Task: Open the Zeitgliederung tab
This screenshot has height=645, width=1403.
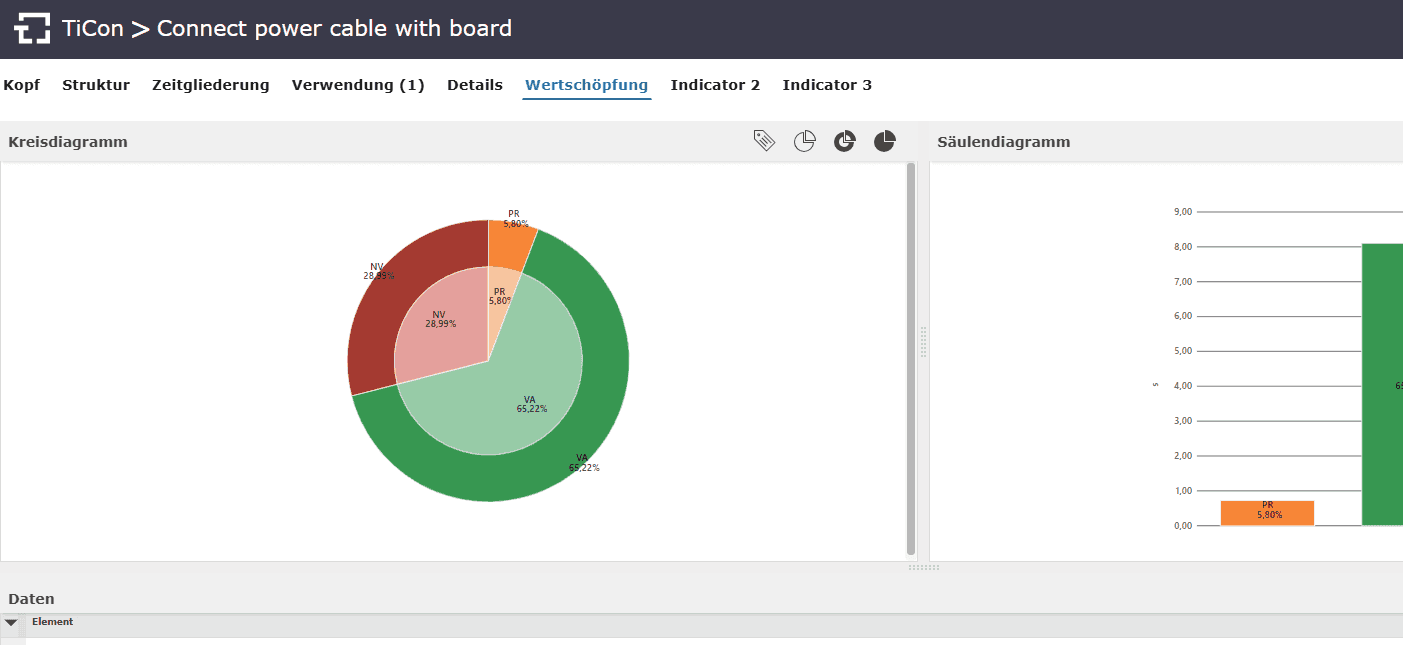Action: (211, 85)
